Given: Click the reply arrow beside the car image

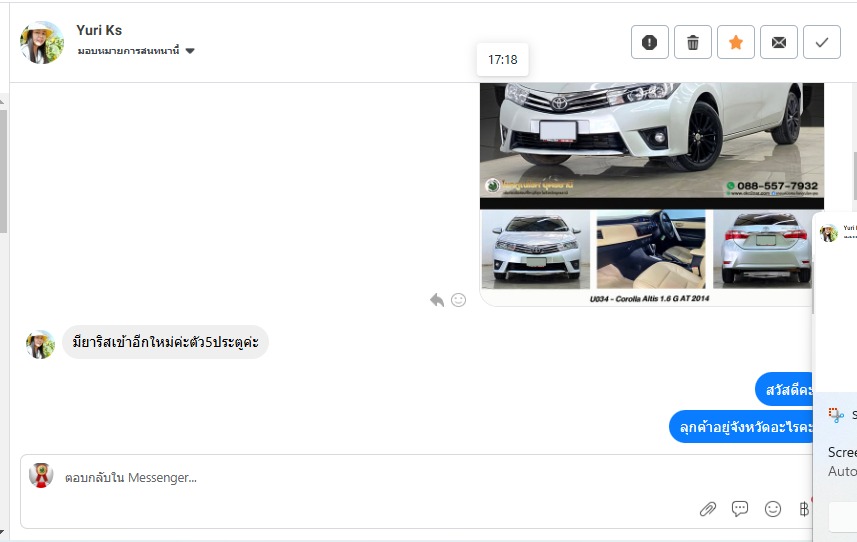Looking at the screenshot, I should 437,300.
